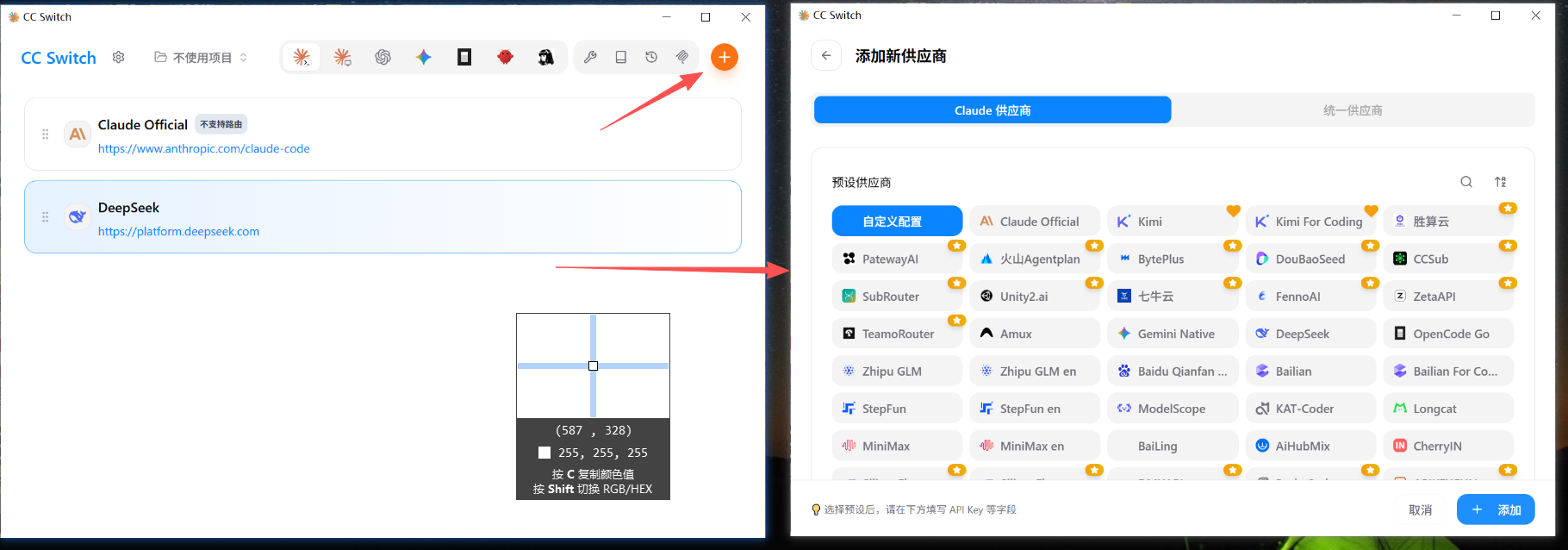Open the 不使用项目 project dropdown

click(202, 58)
